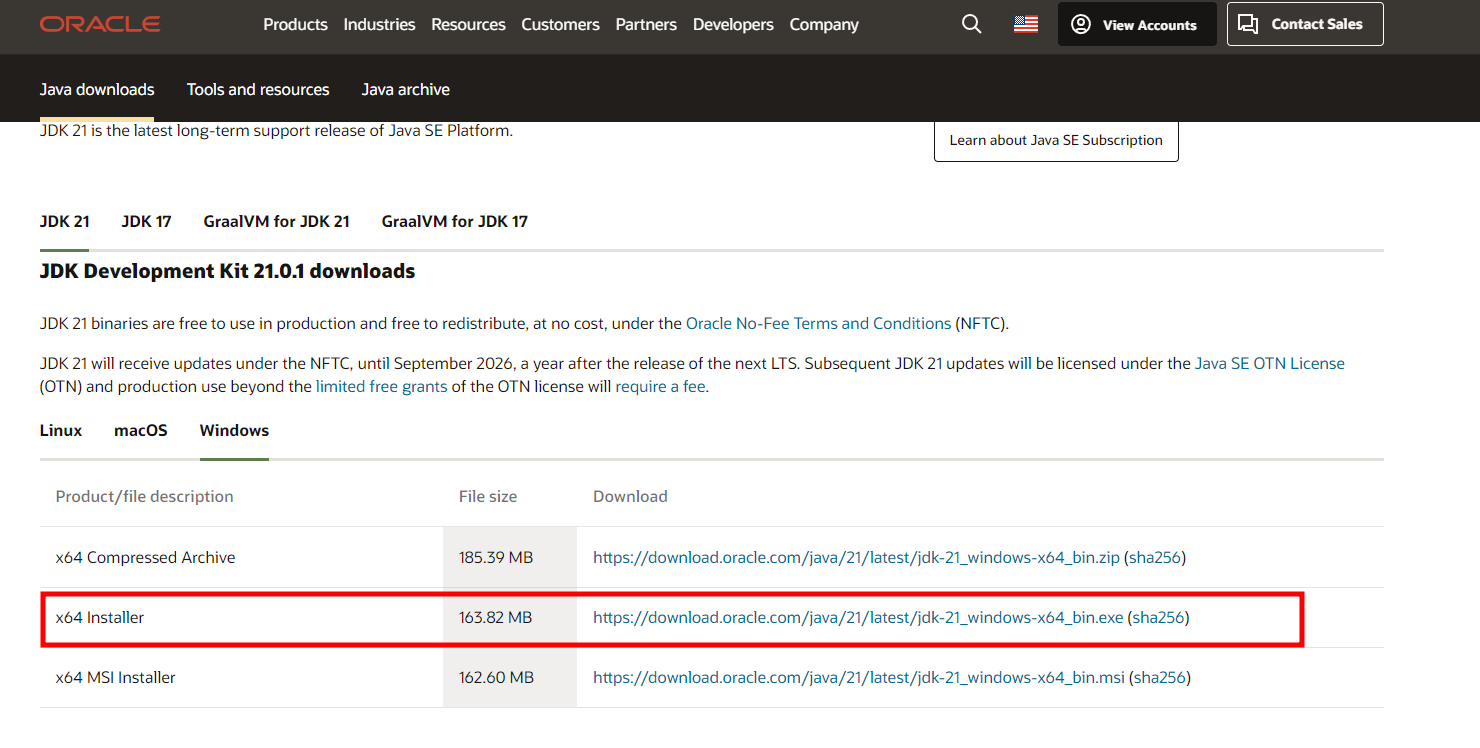Open sha256 for the x64 Installer

coord(1159,617)
